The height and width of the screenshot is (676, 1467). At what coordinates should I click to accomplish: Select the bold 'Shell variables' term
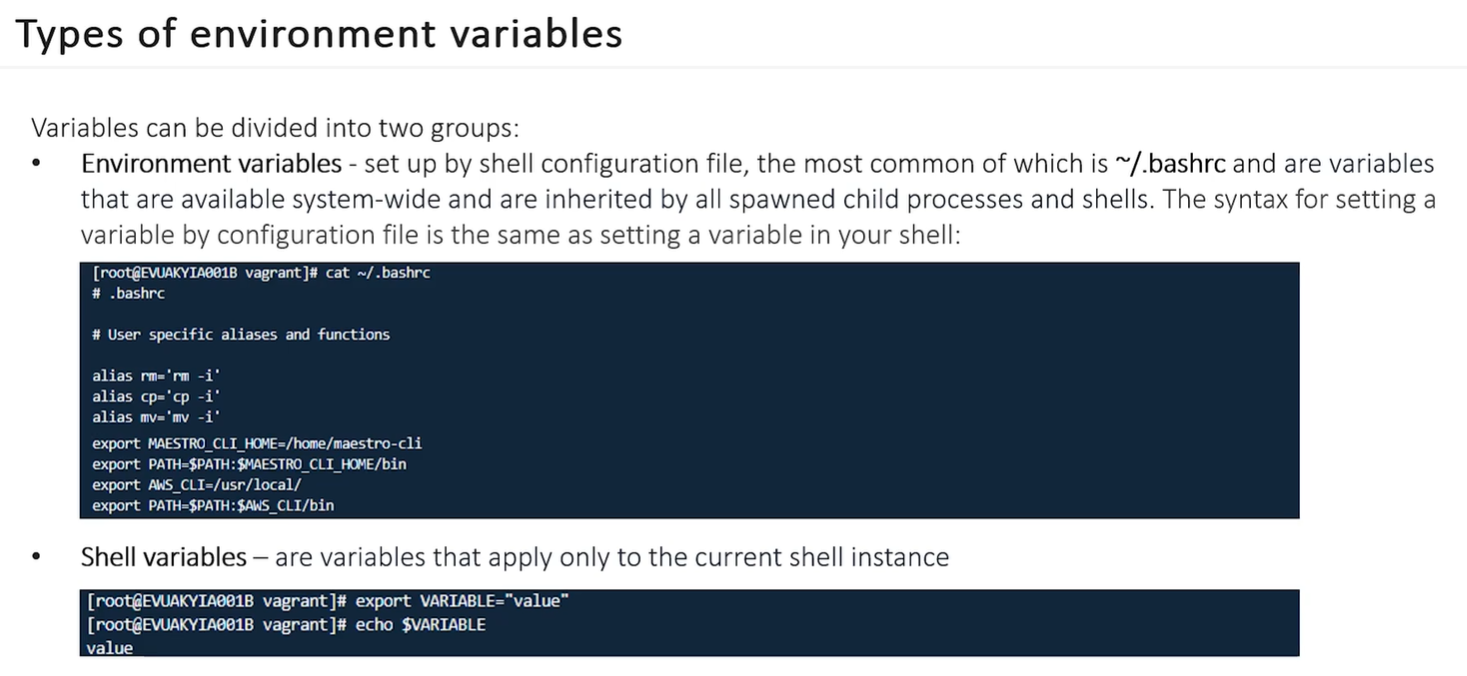164,557
